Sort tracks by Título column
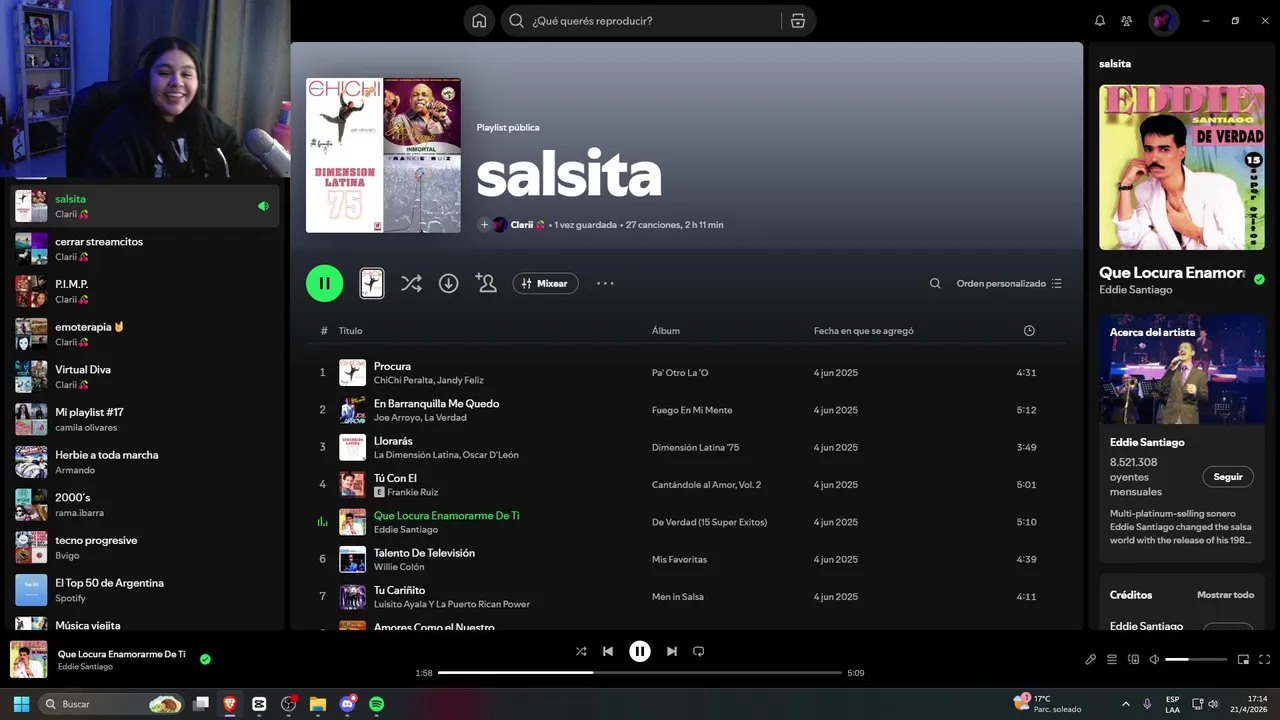 (x=350, y=331)
